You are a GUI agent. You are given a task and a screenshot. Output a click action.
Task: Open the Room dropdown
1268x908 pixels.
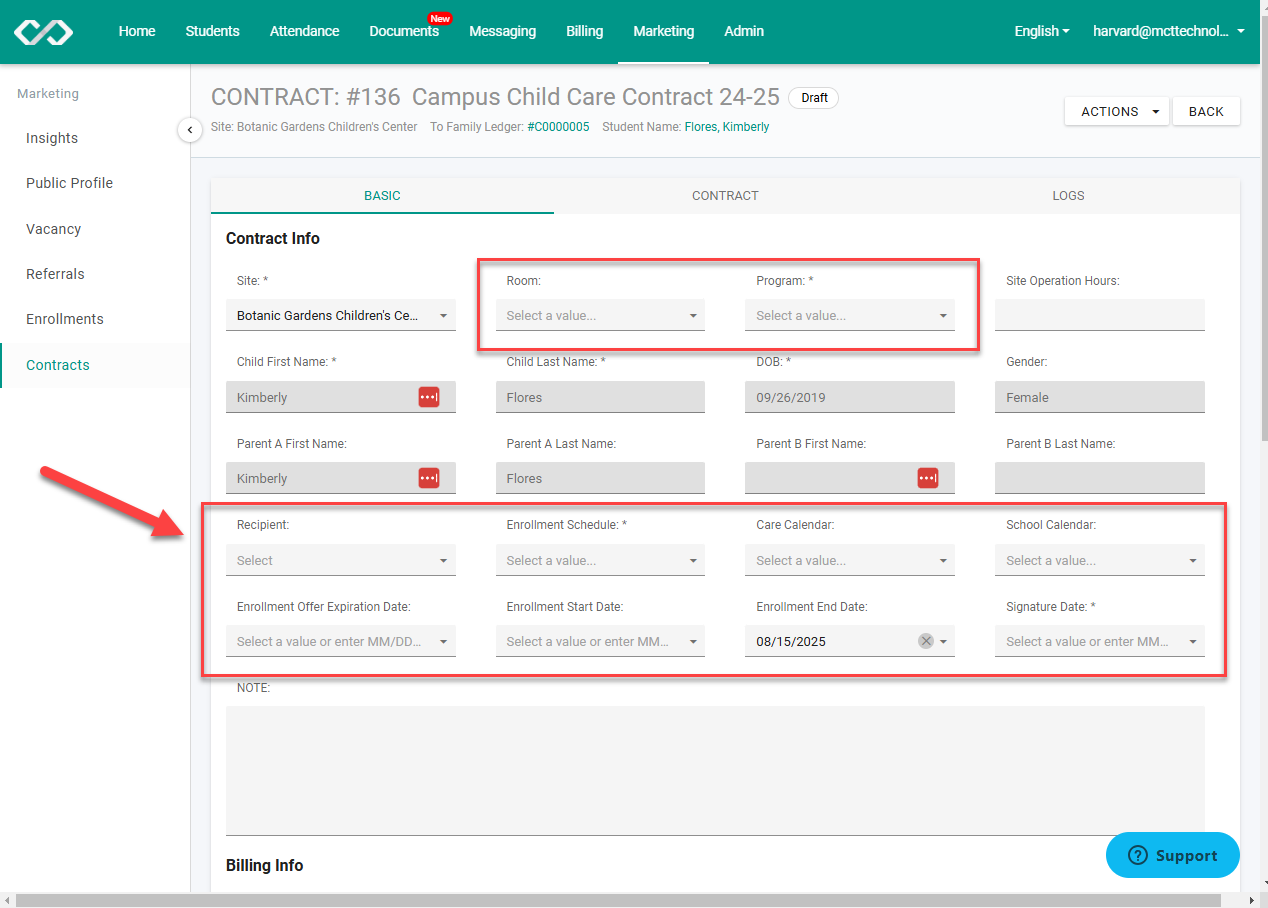pyautogui.click(x=600, y=315)
